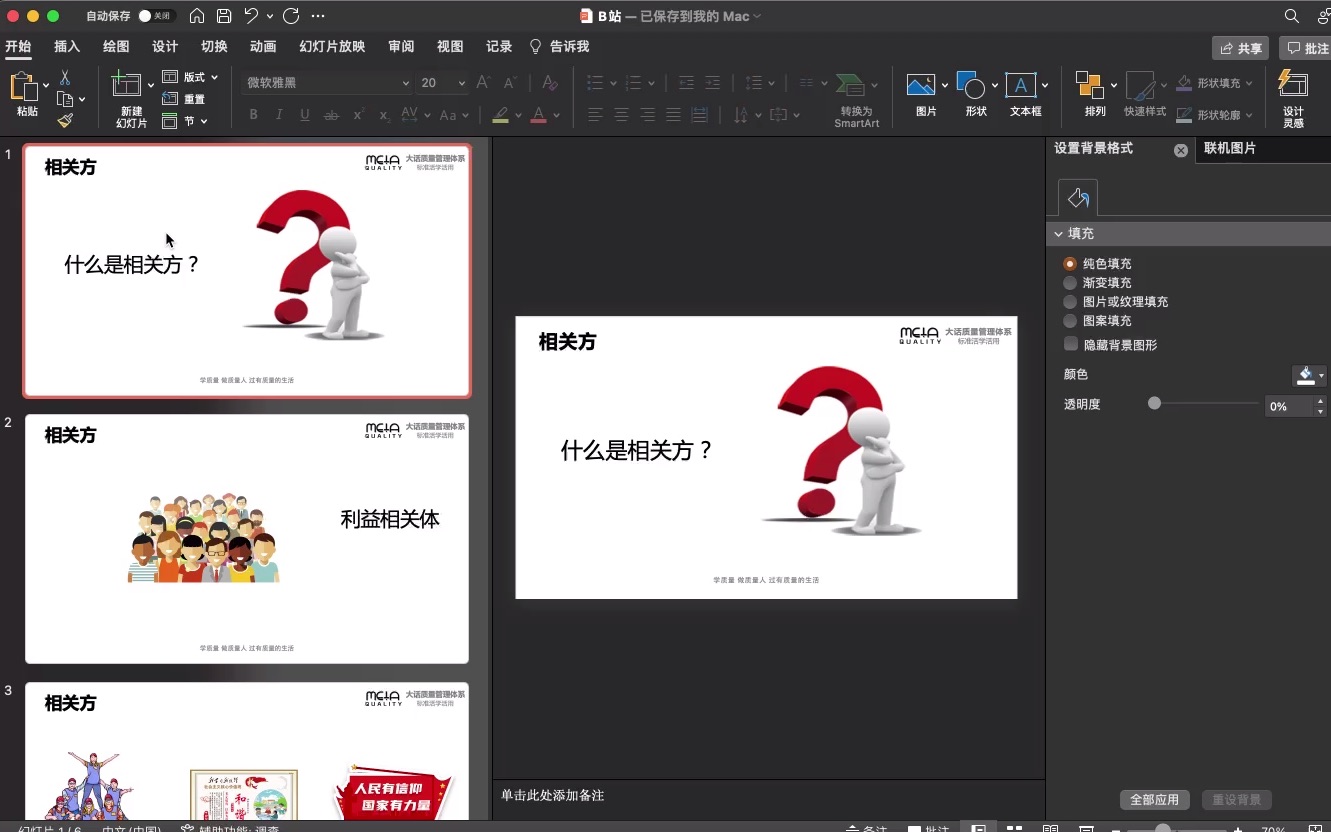Click the Home icon in title bar

[x=197, y=16]
